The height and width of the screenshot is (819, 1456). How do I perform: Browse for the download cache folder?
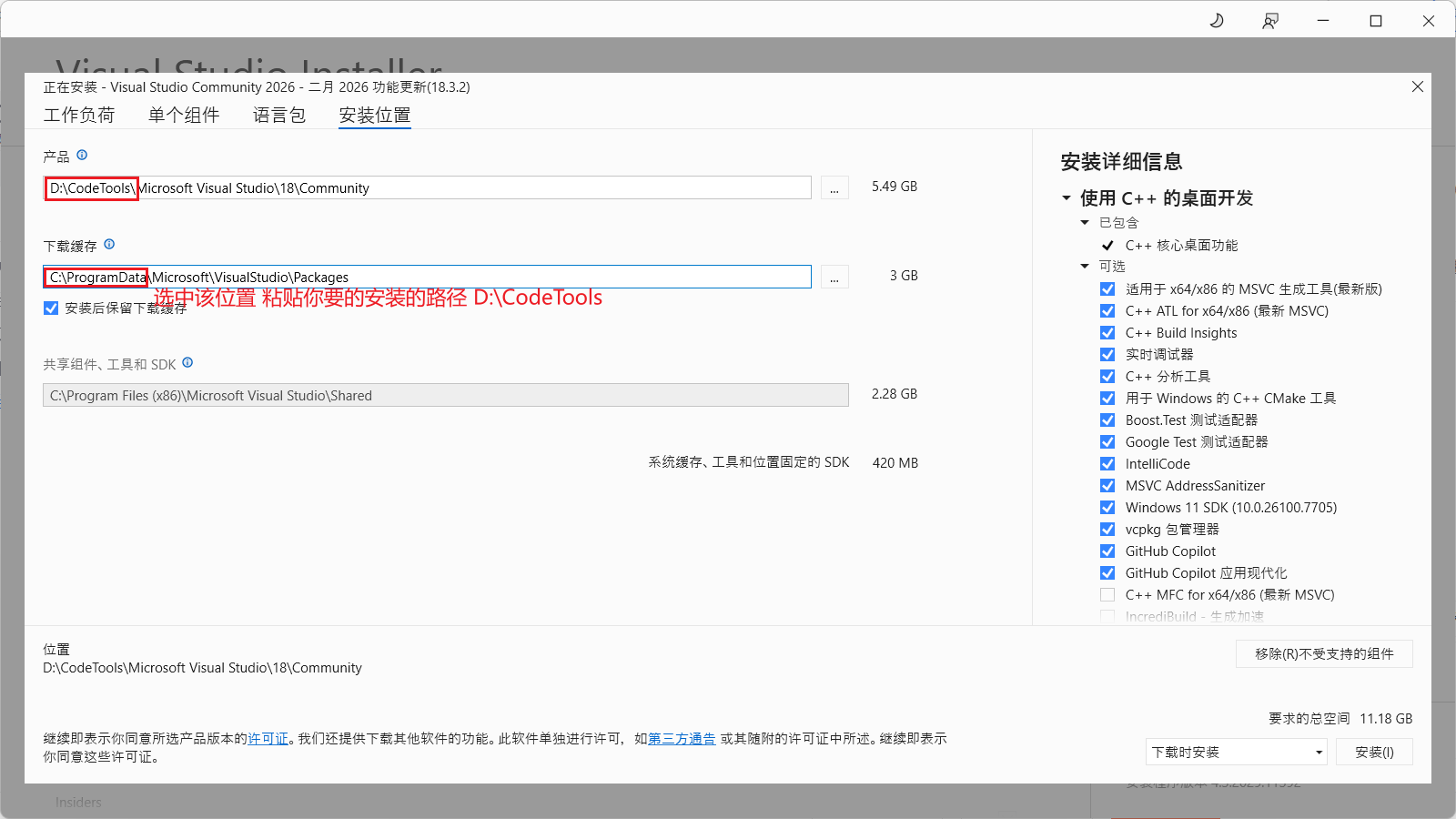pos(834,277)
